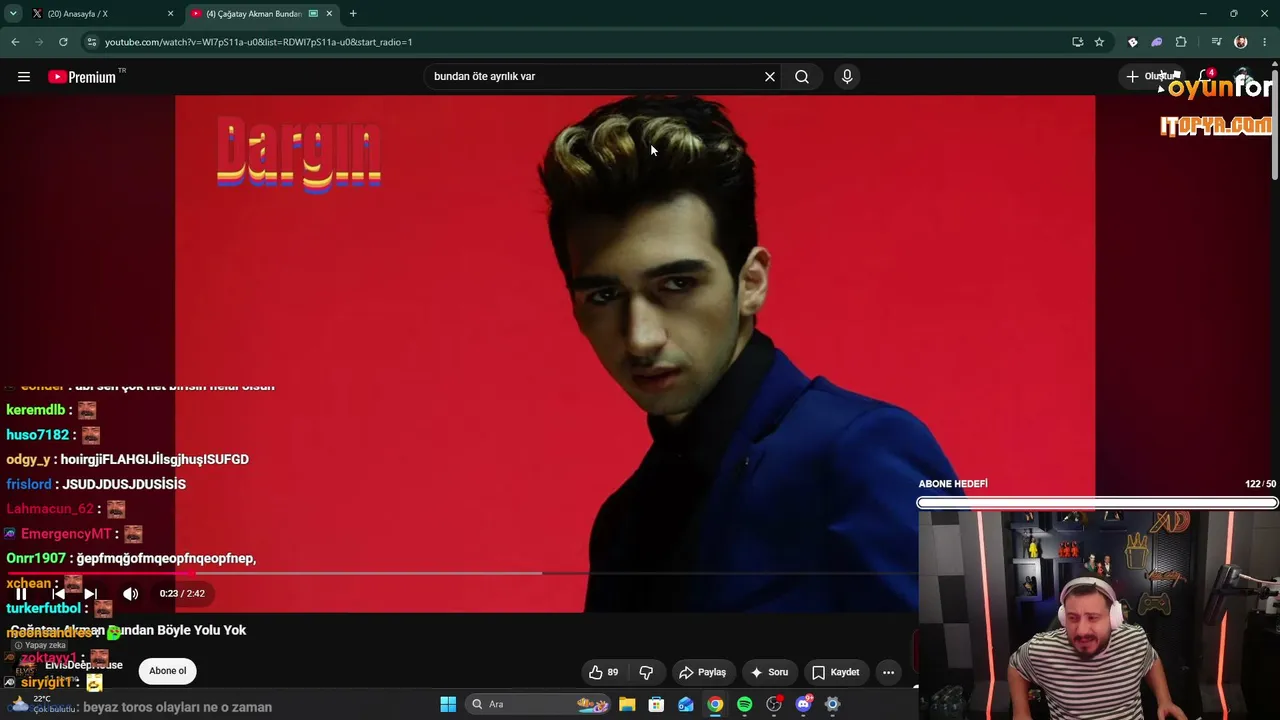Screen dimensions: 1280x720
Task: Start voice search with the microphone
Action: [x=847, y=77]
